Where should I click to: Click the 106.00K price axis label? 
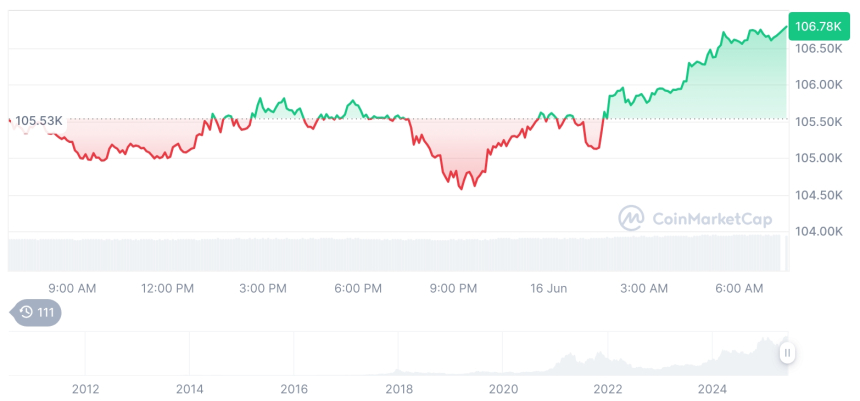pos(817,85)
